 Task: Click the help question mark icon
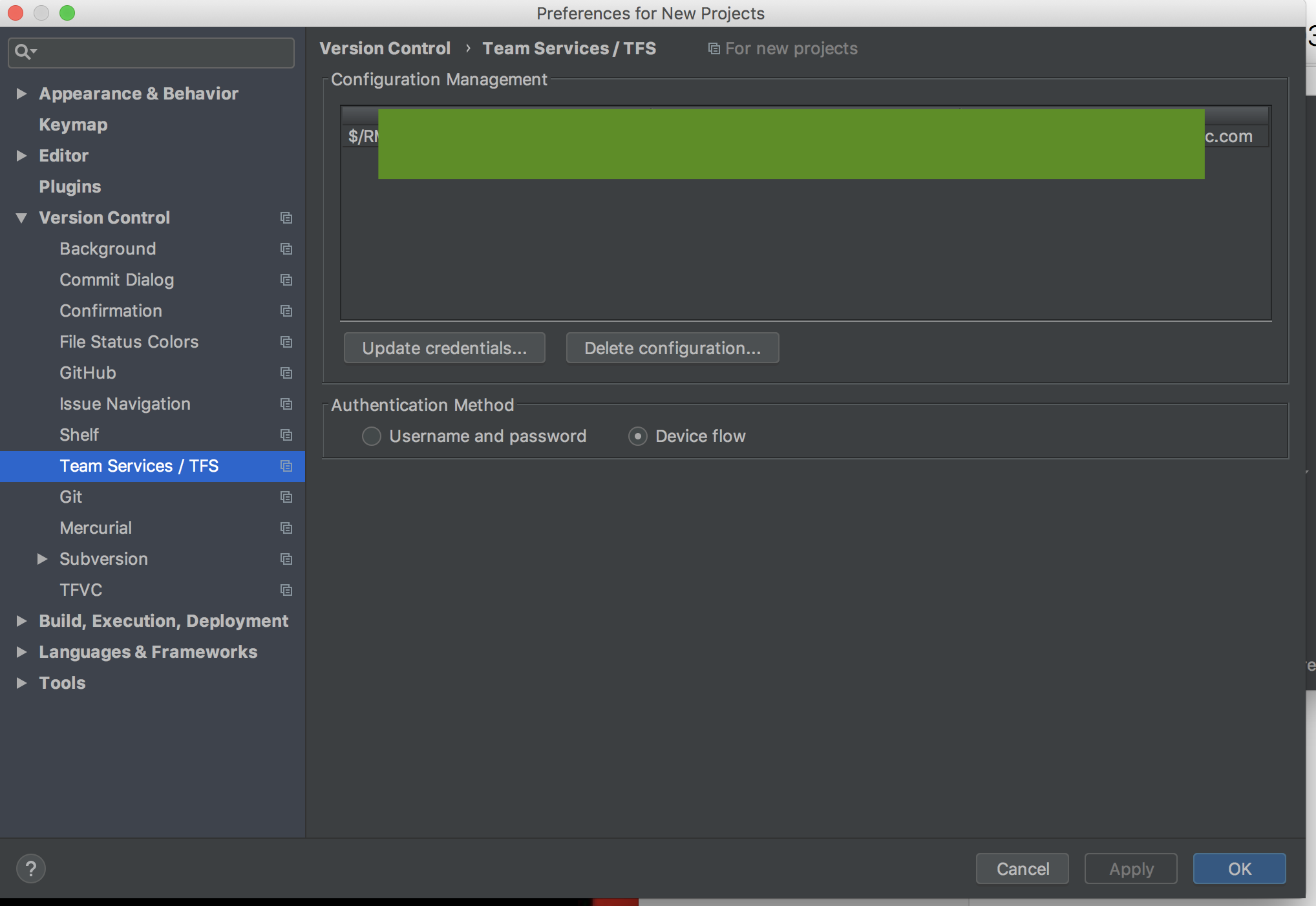pos(30,869)
